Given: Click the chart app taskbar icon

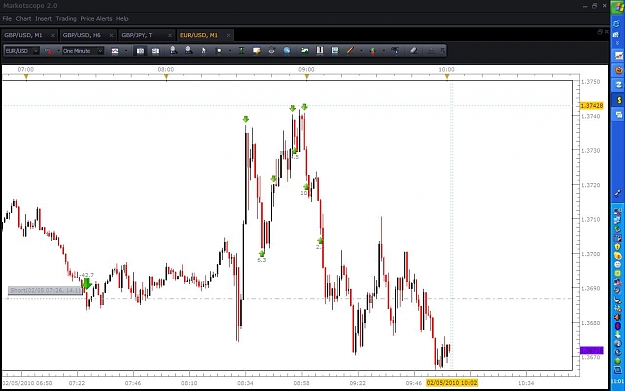Looking at the screenshot, I should tap(619, 56).
